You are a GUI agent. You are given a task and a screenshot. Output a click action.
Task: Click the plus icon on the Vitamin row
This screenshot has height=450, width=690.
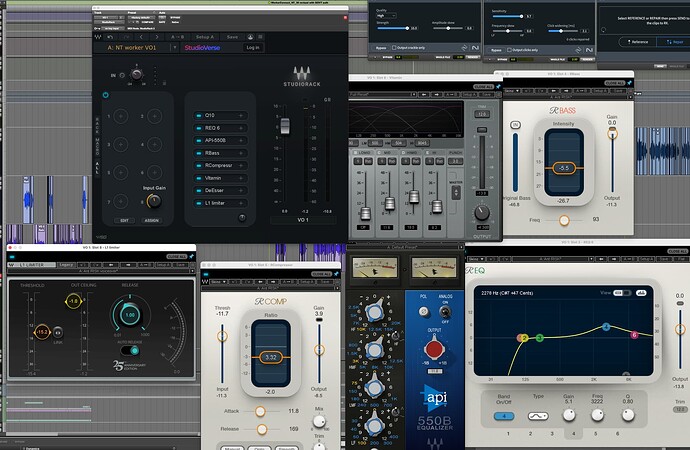click(x=241, y=178)
